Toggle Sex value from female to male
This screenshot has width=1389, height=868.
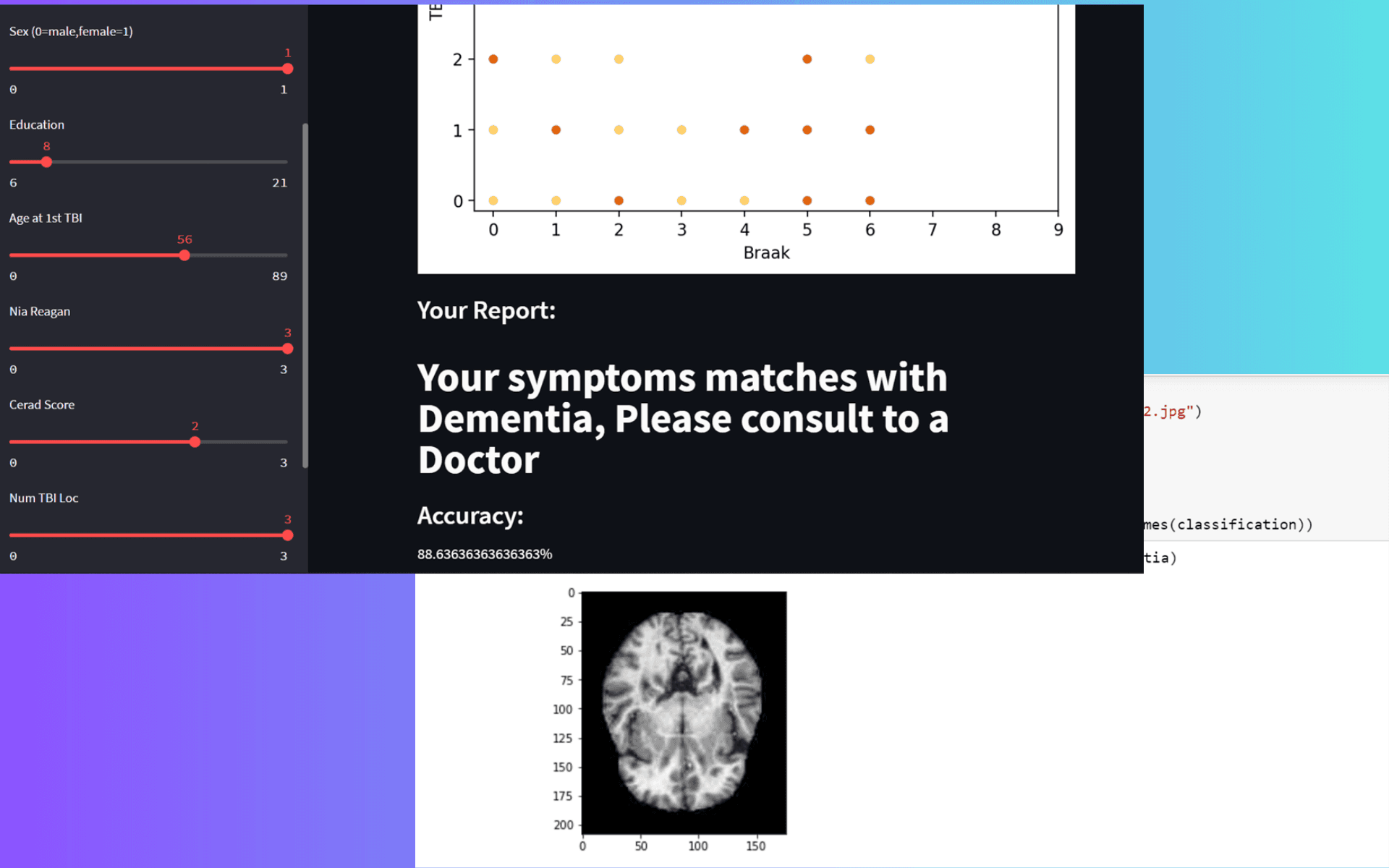(13, 68)
